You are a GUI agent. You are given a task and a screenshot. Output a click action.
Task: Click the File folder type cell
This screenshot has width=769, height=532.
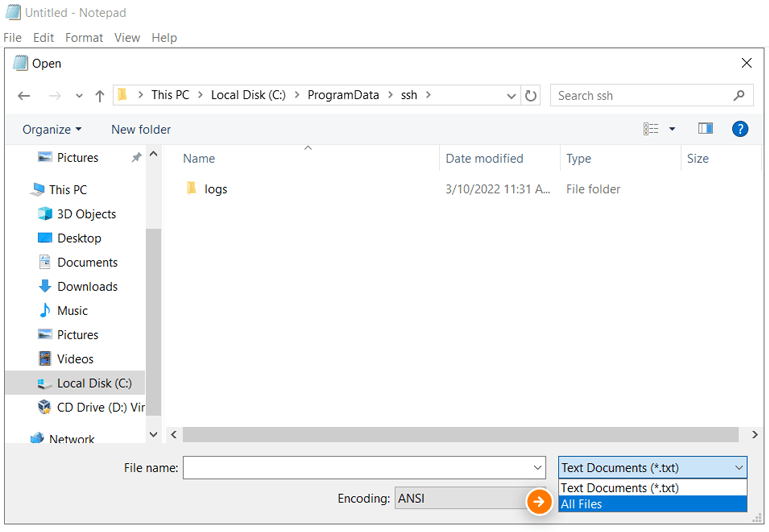593,189
